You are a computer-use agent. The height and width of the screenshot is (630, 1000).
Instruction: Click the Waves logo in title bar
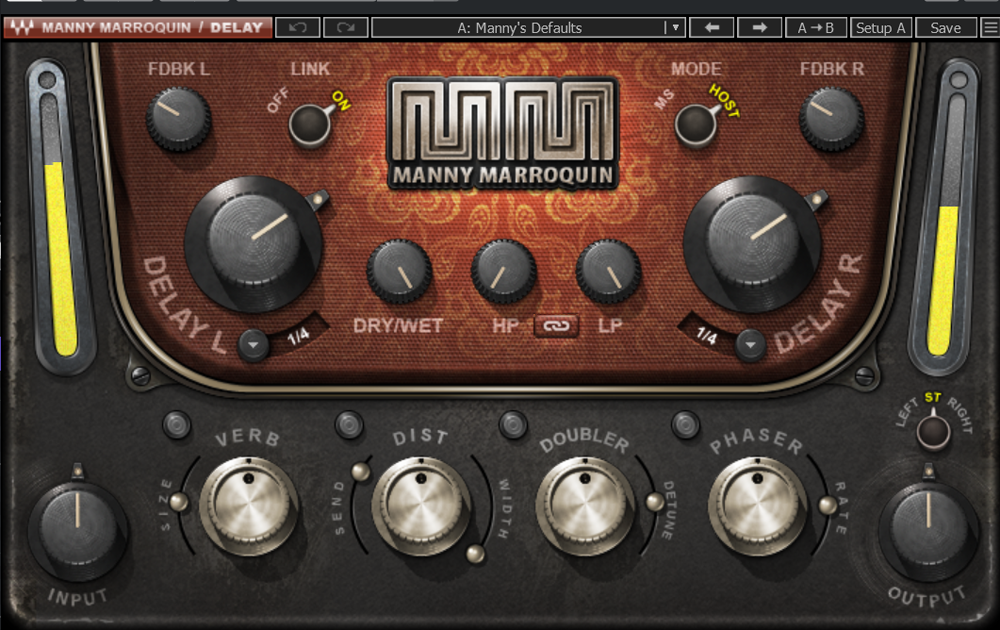[x=21, y=27]
